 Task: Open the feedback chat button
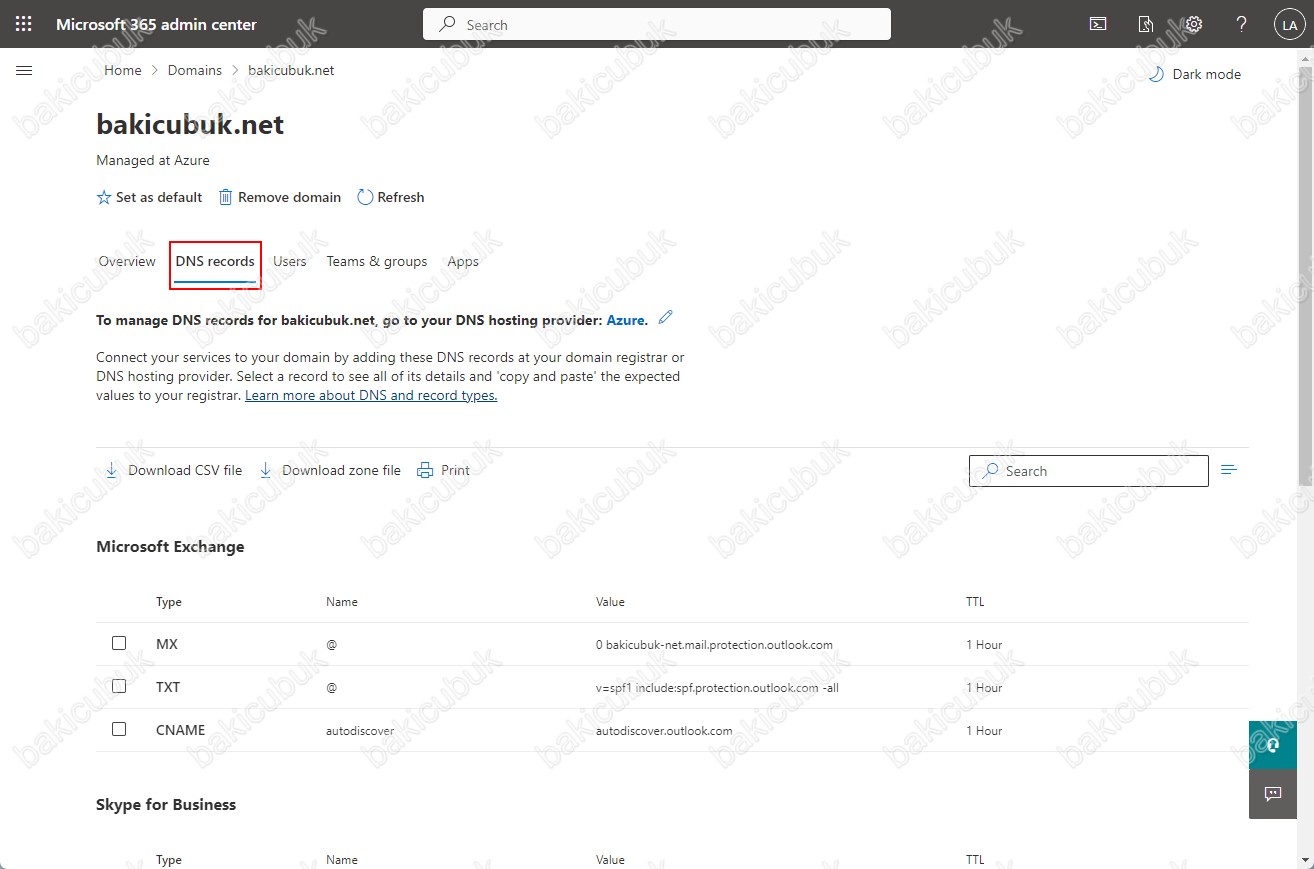coord(1273,794)
